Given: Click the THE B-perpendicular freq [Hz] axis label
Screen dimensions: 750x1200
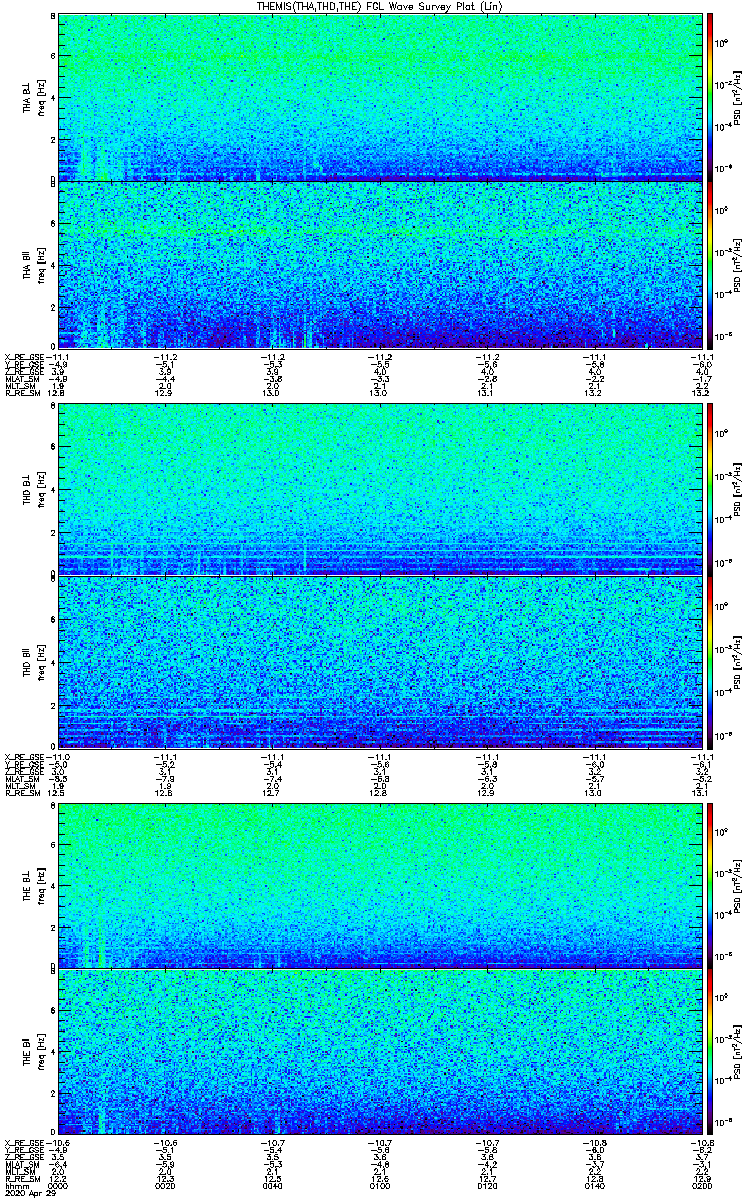Looking at the screenshot, I should pyautogui.click(x=40, y=884).
